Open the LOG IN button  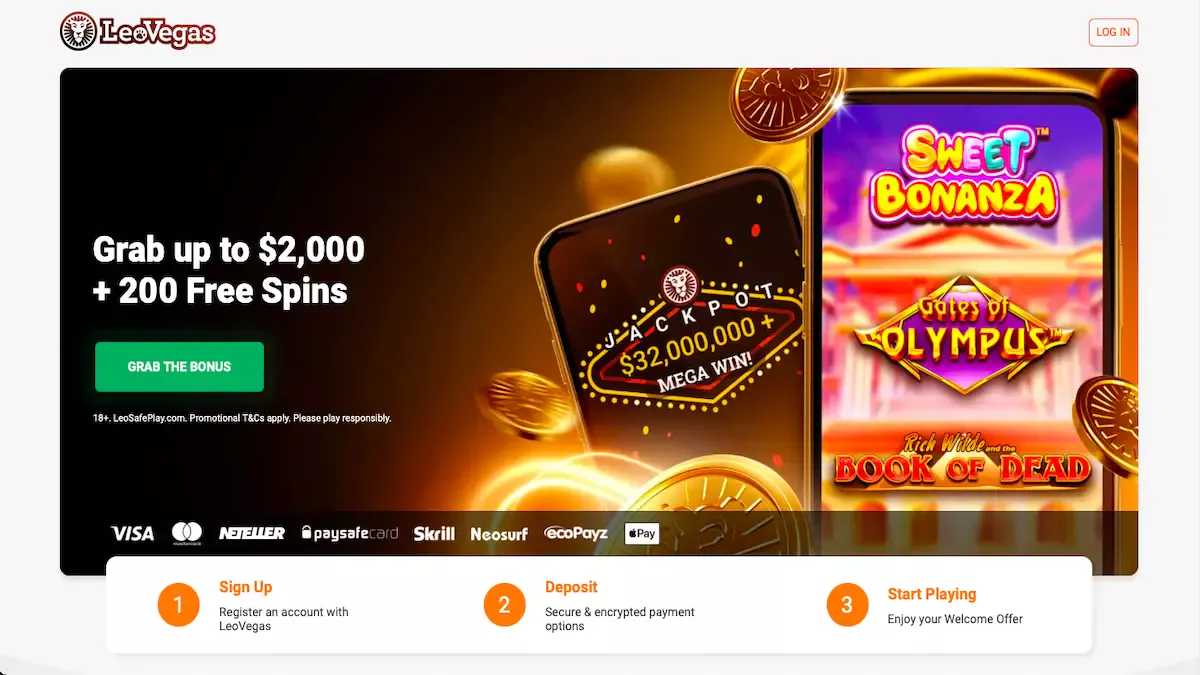click(x=1113, y=32)
